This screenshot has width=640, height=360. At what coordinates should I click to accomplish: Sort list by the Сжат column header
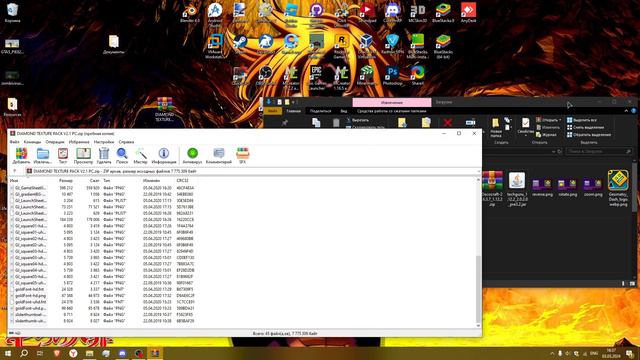[x=95, y=180]
